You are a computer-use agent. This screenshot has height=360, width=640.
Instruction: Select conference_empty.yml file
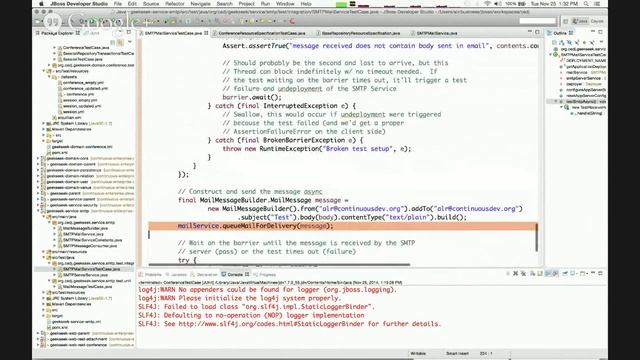(83, 82)
